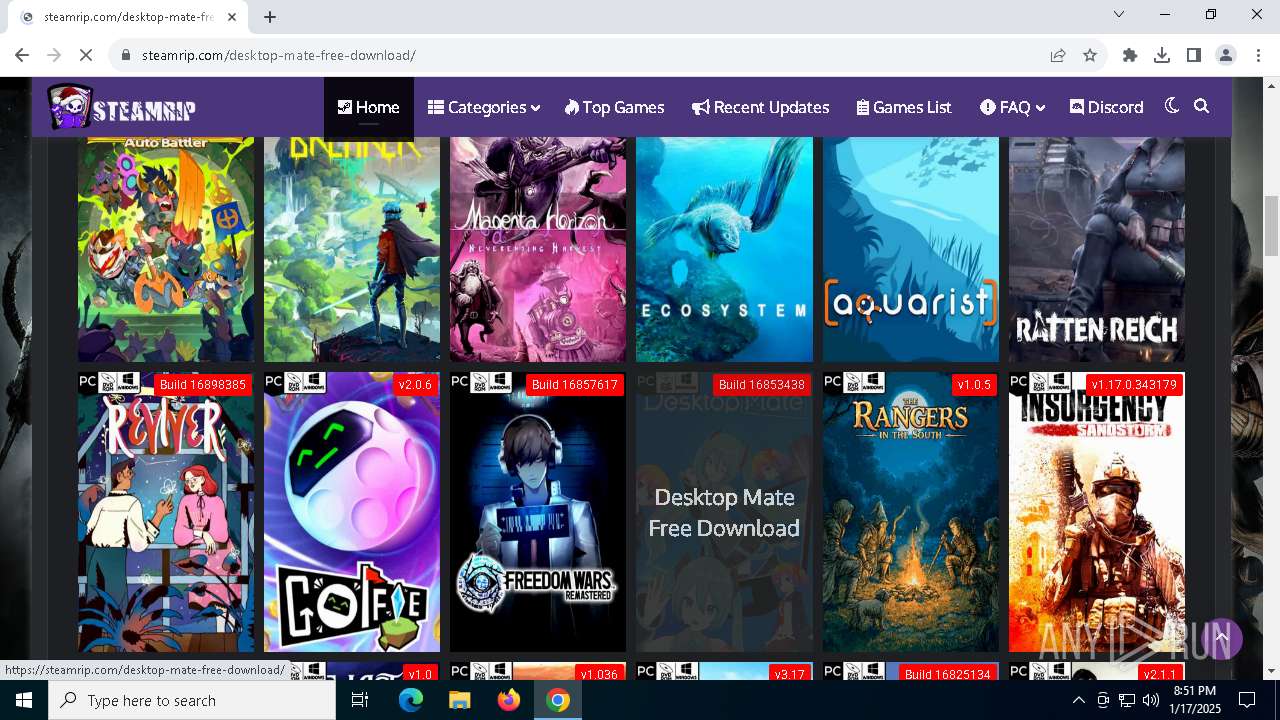The width and height of the screenshot is (1280, 720).
Task: Click the address bar URL
Action: [278, 55]
